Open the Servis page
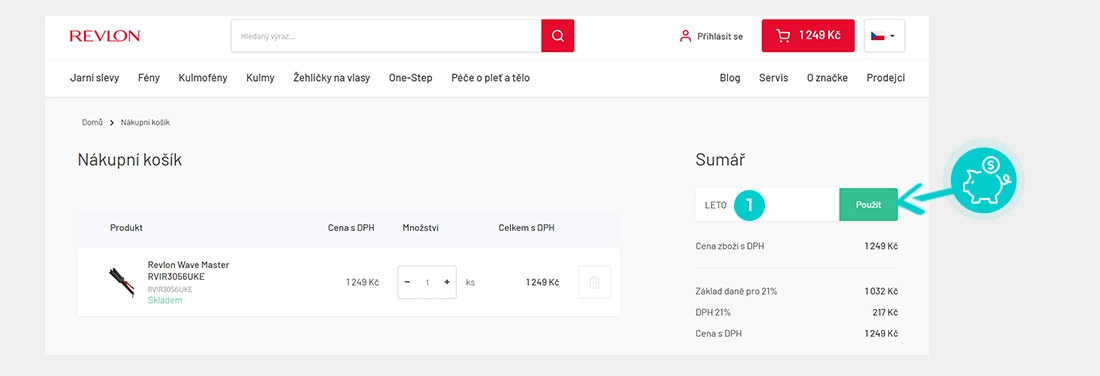The width and height of the screenshot is (1100, 376). (773, 78)
